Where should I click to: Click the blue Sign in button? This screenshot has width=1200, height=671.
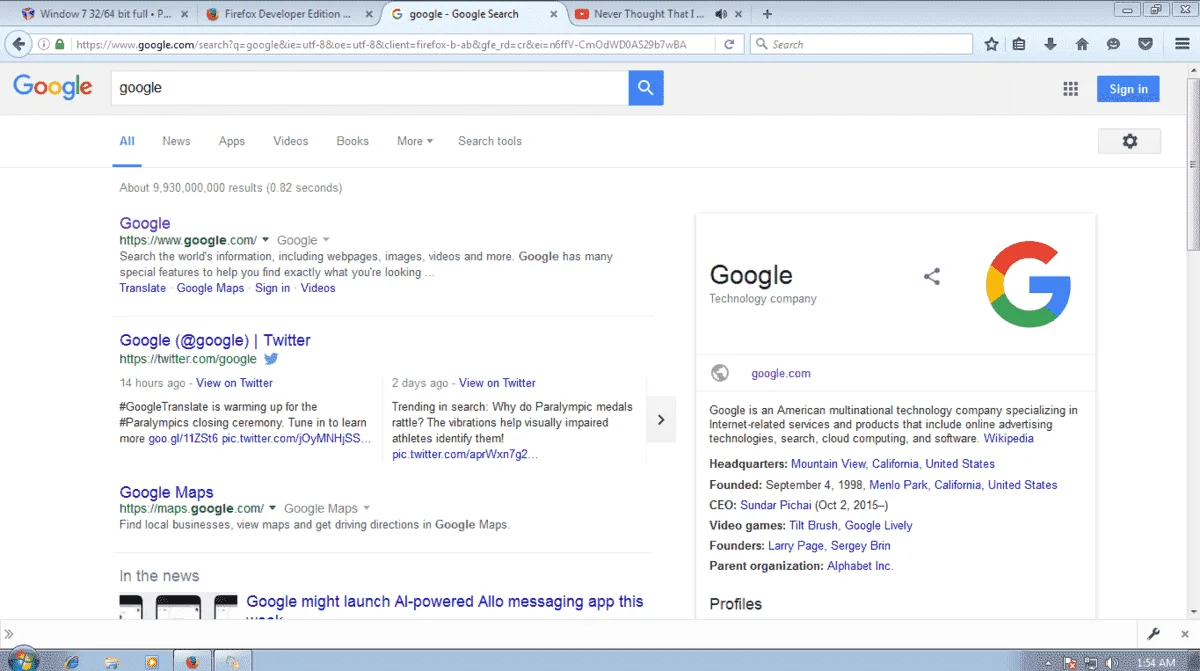1128,89
